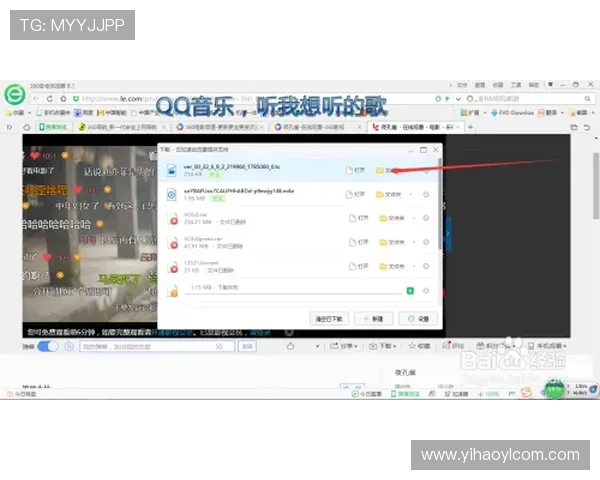
Task: Switch to the active 夜孔雀 Letv video tab
Action: coord(417,127)
